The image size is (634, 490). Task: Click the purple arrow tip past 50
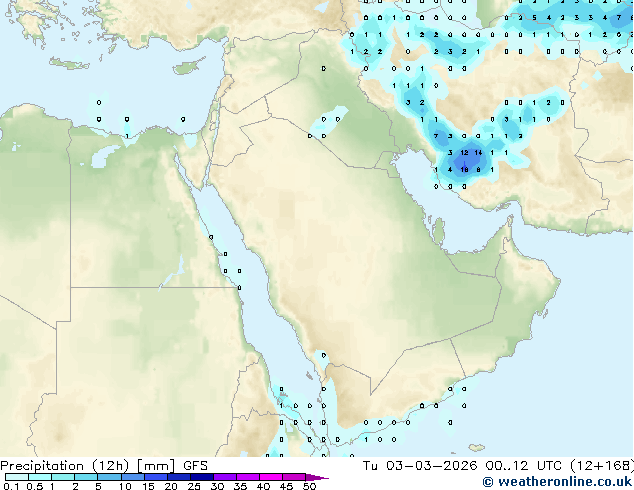coord(317,477)
